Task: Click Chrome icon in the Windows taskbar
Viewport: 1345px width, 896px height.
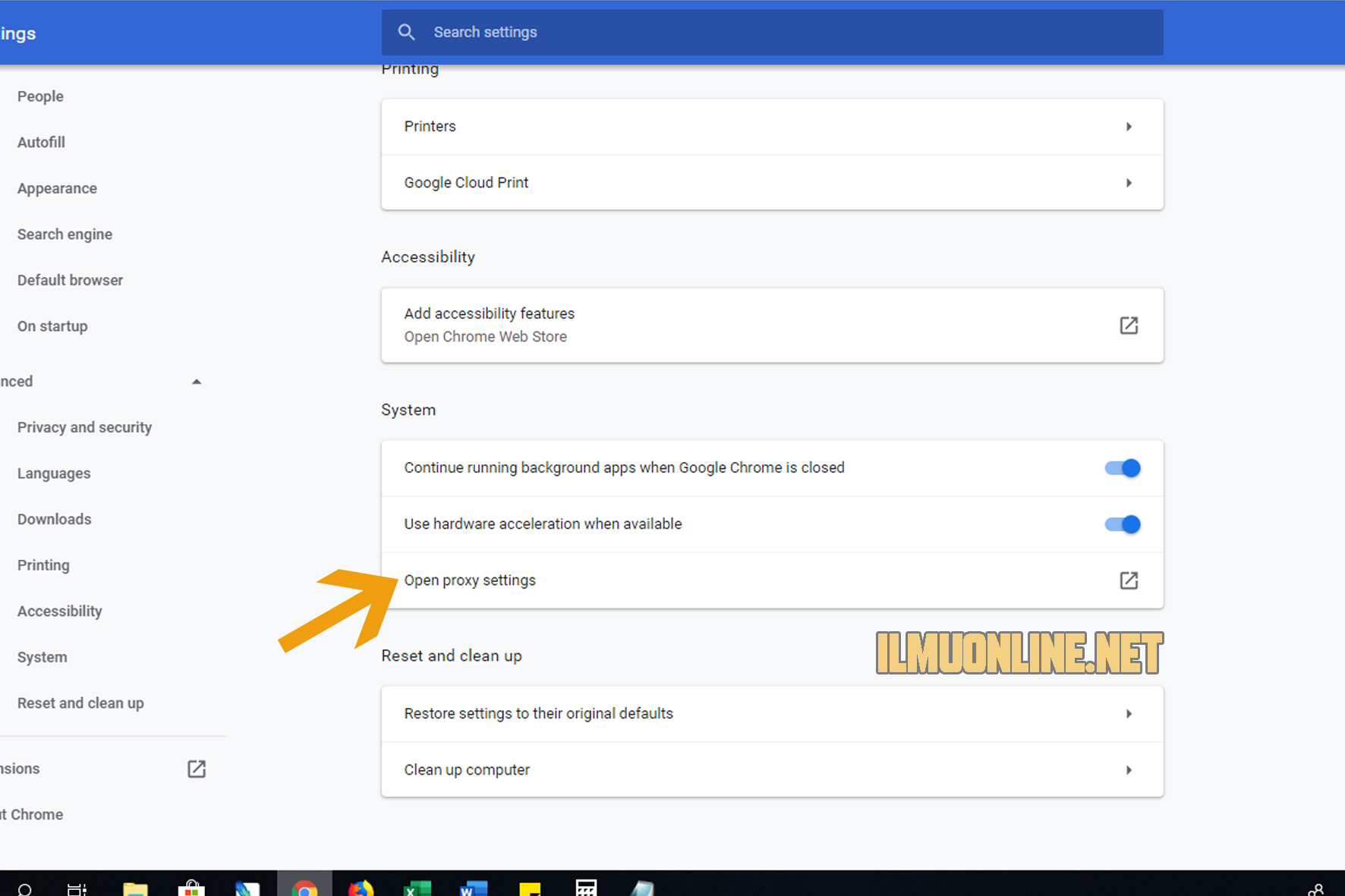Action: 304,886
